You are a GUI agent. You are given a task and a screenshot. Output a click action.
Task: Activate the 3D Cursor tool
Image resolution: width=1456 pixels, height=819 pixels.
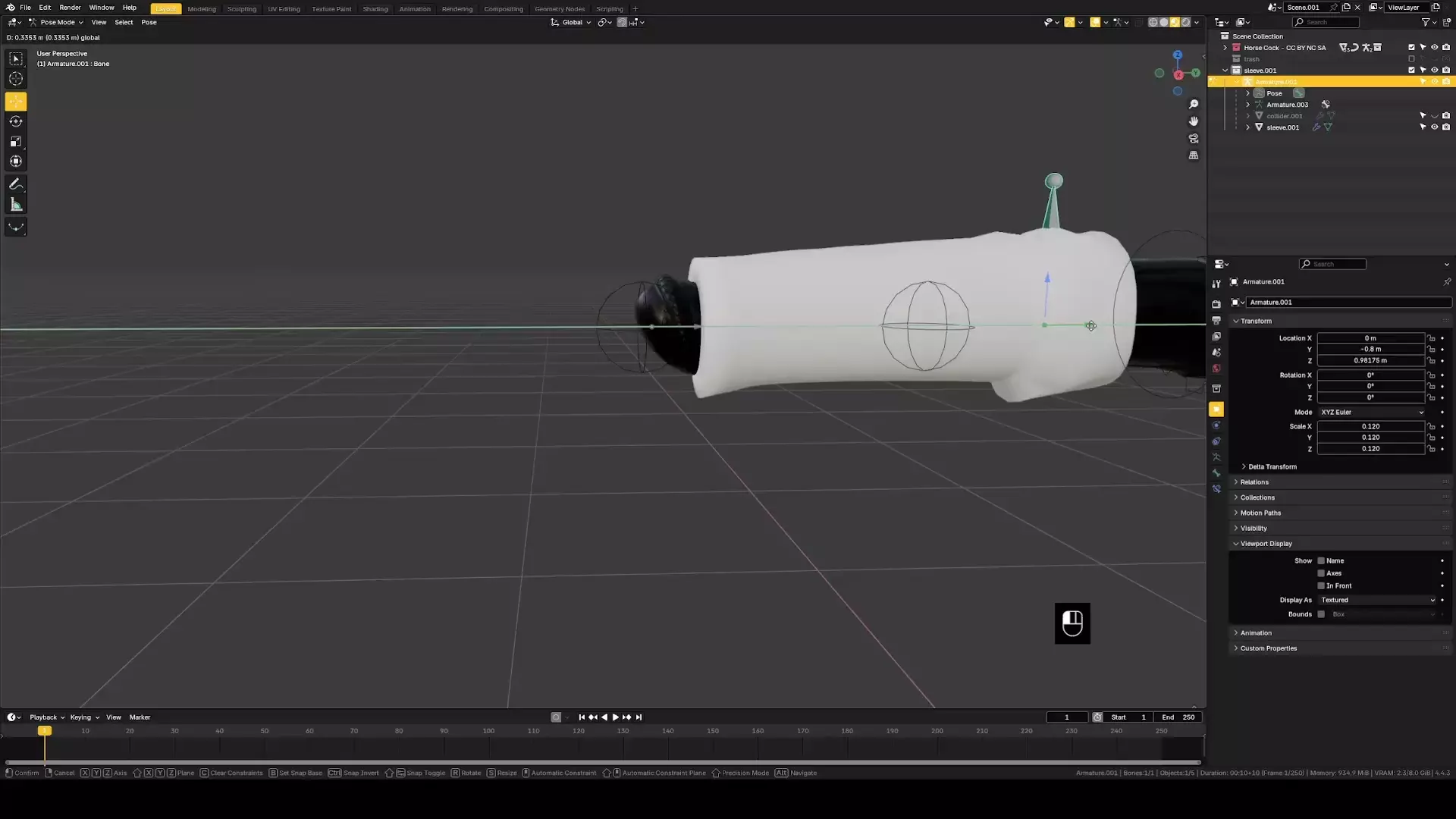tap(16, 79)
